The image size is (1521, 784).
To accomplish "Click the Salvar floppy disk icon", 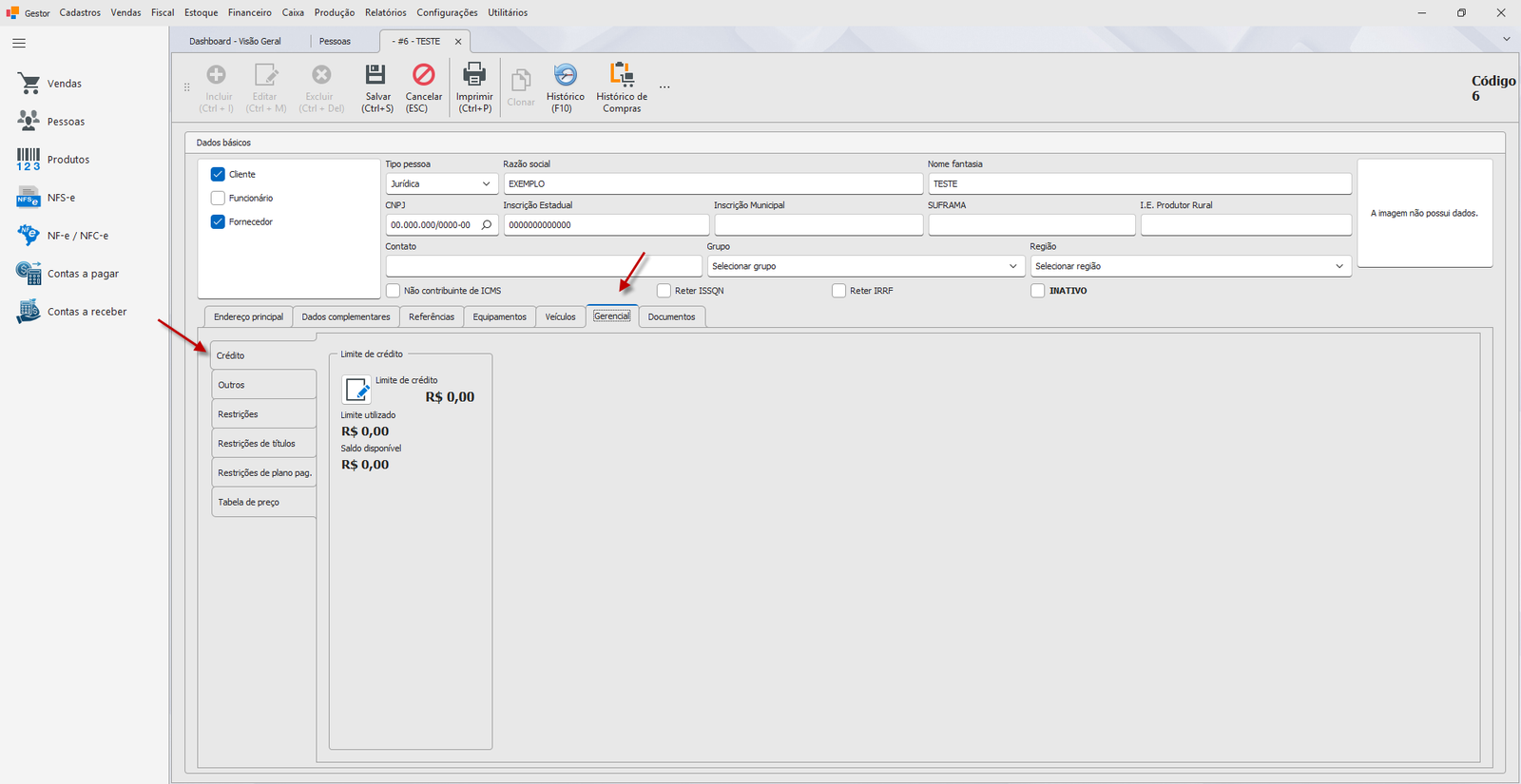I will [376, 74].
